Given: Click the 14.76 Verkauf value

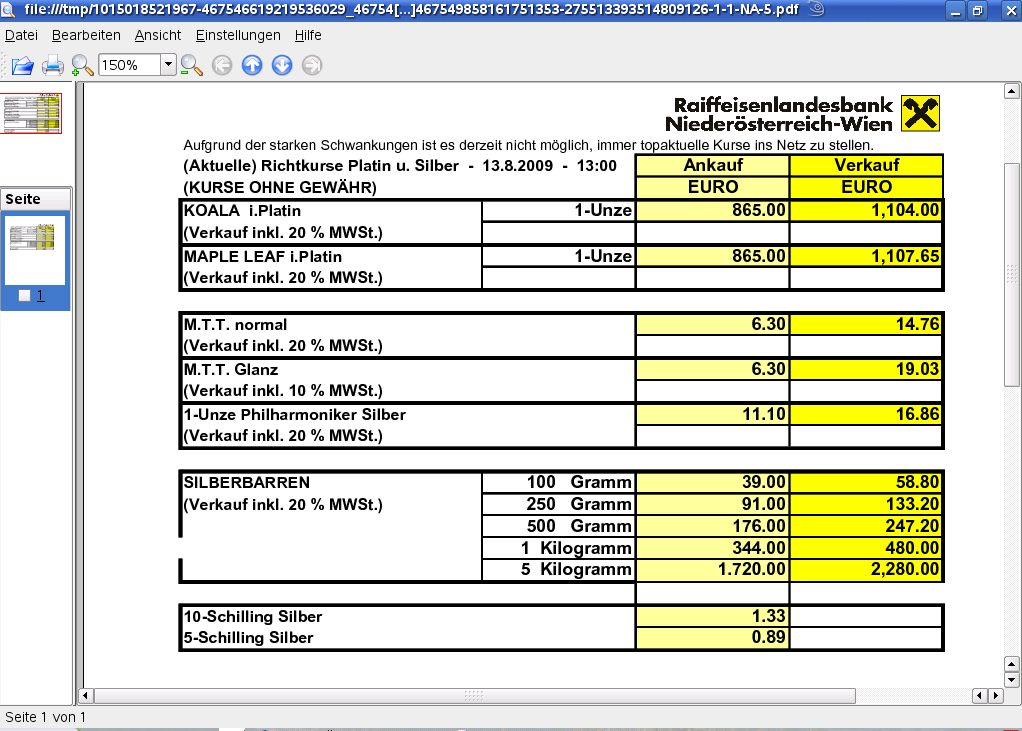Looking at the screenshot, I should coord(918,324).
